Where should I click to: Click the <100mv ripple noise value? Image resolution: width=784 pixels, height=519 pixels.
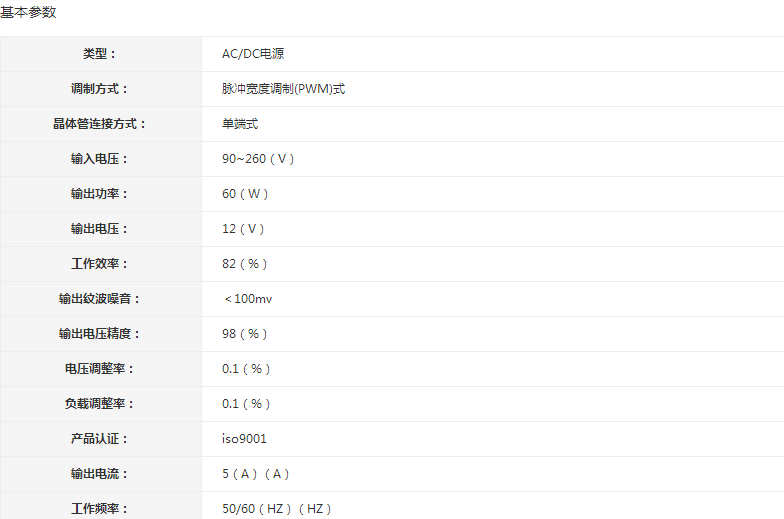click(x=248, y=299)
